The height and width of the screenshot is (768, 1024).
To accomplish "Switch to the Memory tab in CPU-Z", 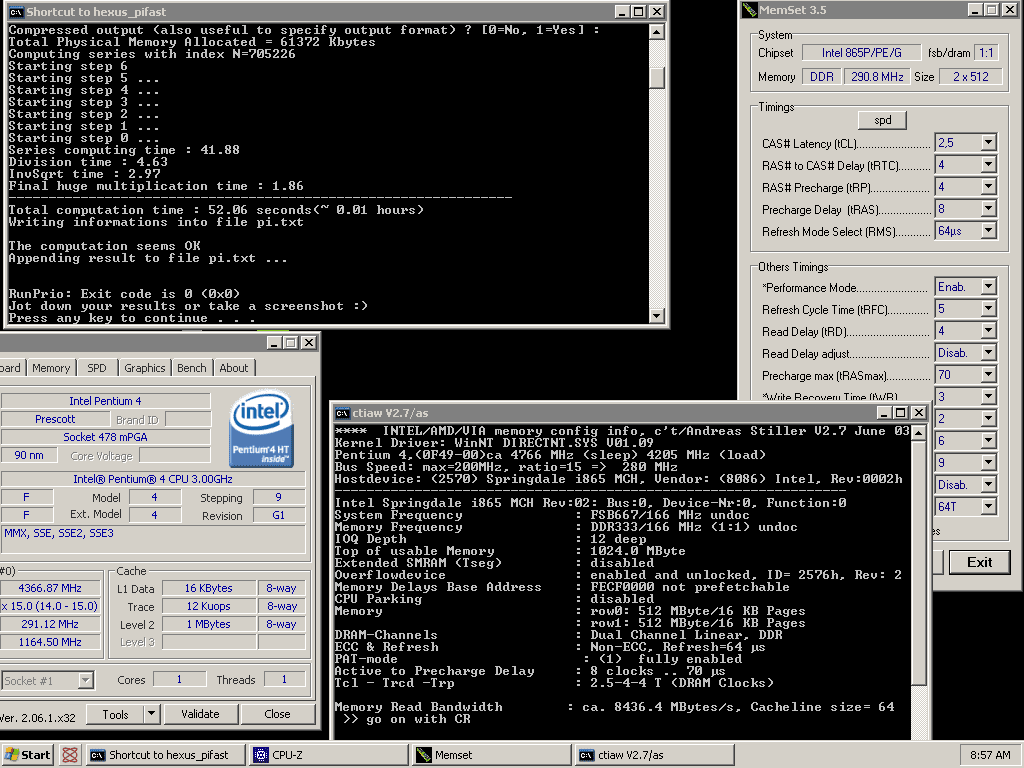I will coord(51,368).
